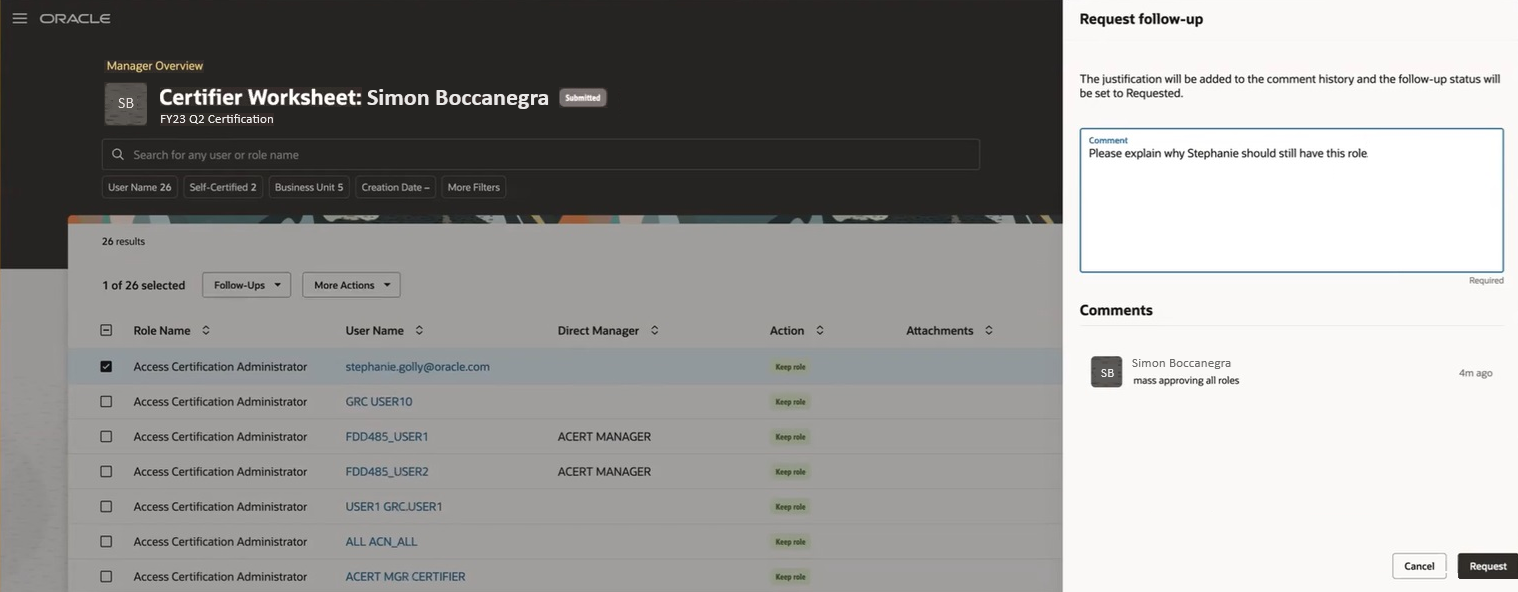Click Simon Boccanegra's SB avatar in Comments
Screen dimensions: 1518x592
[x=1106, y=371]
